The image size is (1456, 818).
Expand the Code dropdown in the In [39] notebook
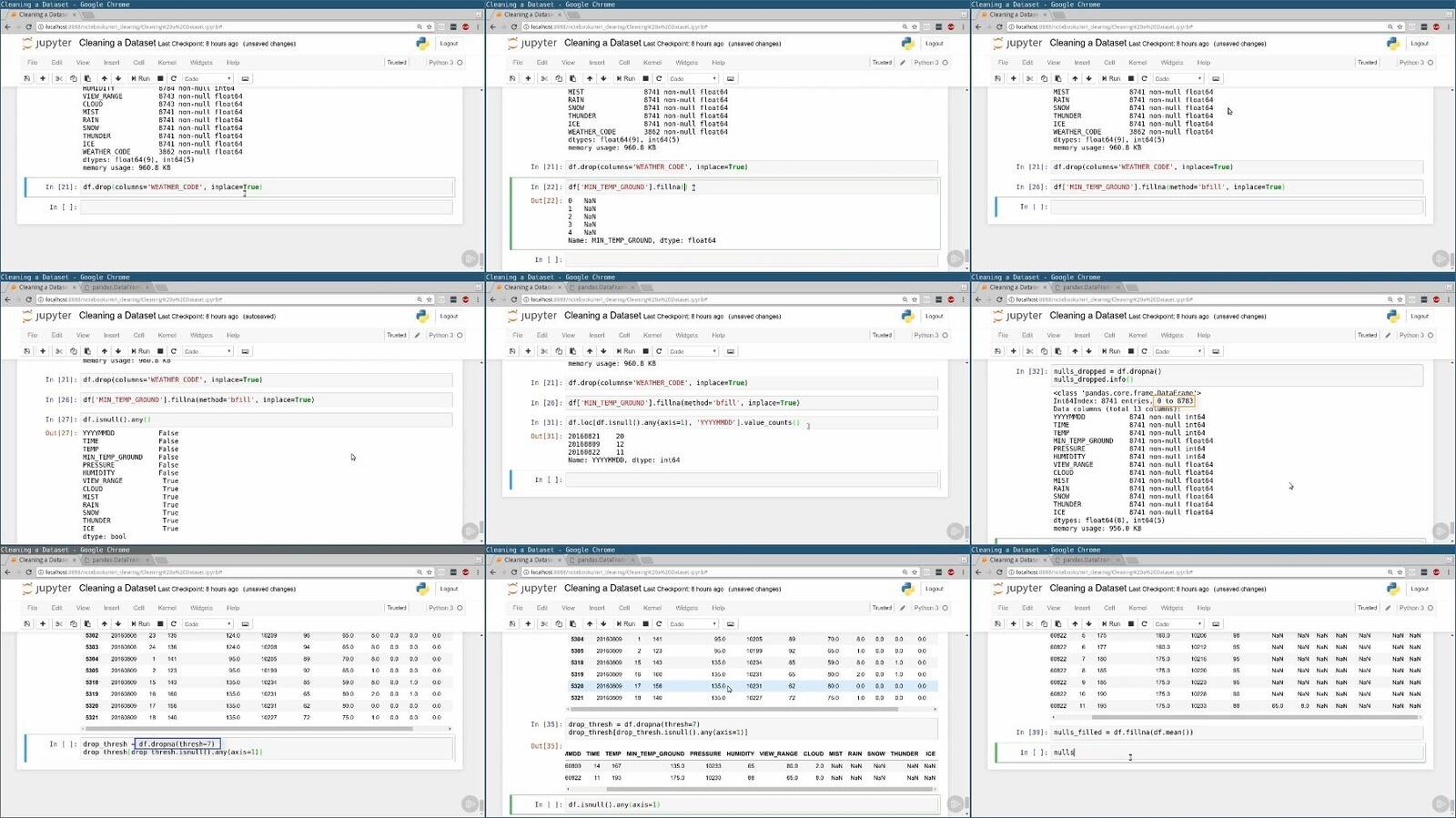(x=1178, y=624)
